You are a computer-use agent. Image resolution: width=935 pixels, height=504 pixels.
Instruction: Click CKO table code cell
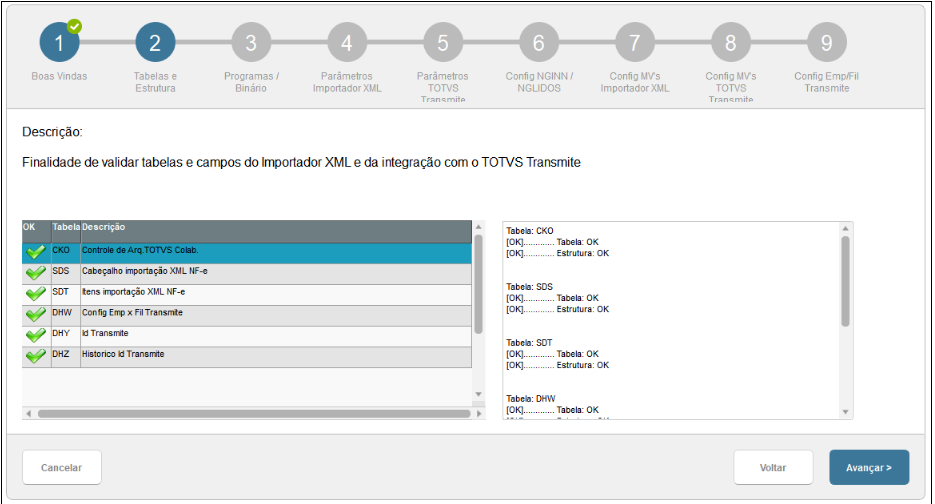point(66,253)
